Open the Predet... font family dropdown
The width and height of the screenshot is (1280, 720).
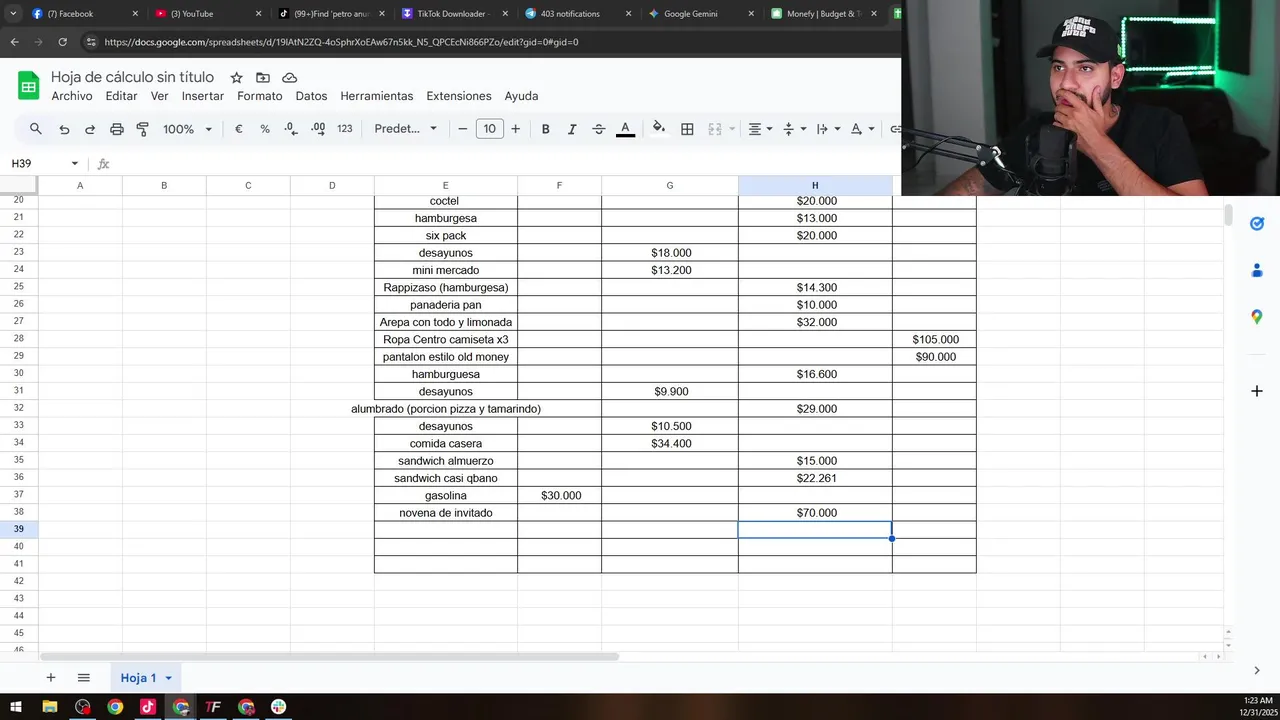coord(406,129)
